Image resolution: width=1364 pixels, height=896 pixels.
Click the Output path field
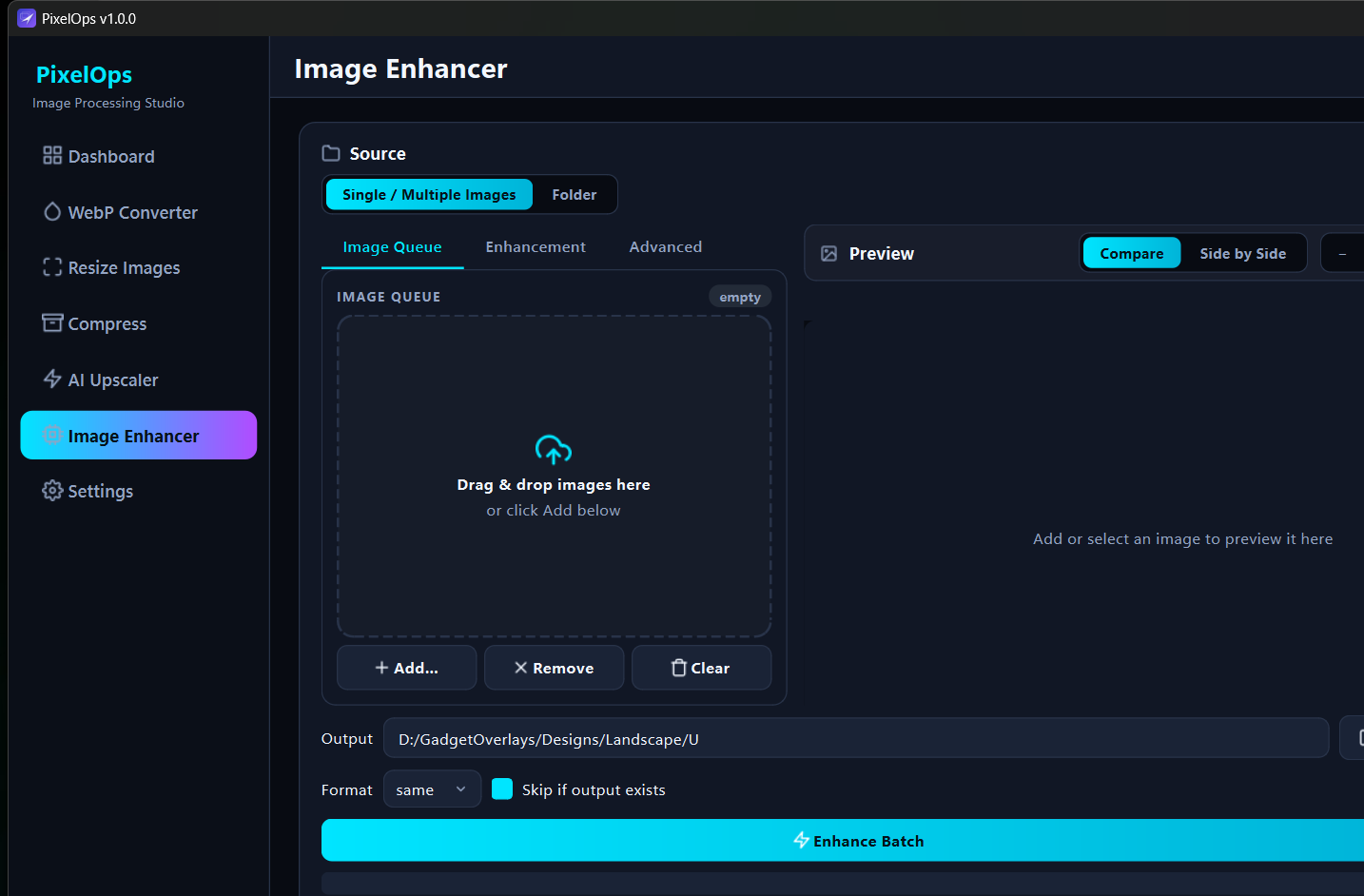point(856,738)
